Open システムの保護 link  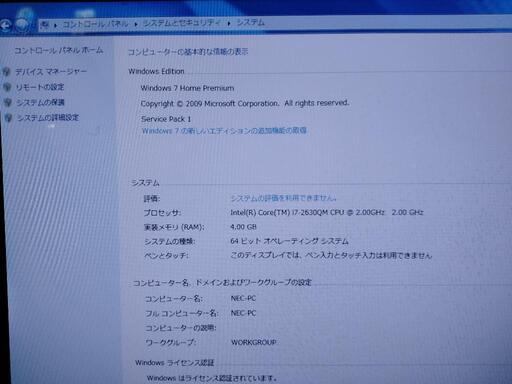tap(41, 102)
